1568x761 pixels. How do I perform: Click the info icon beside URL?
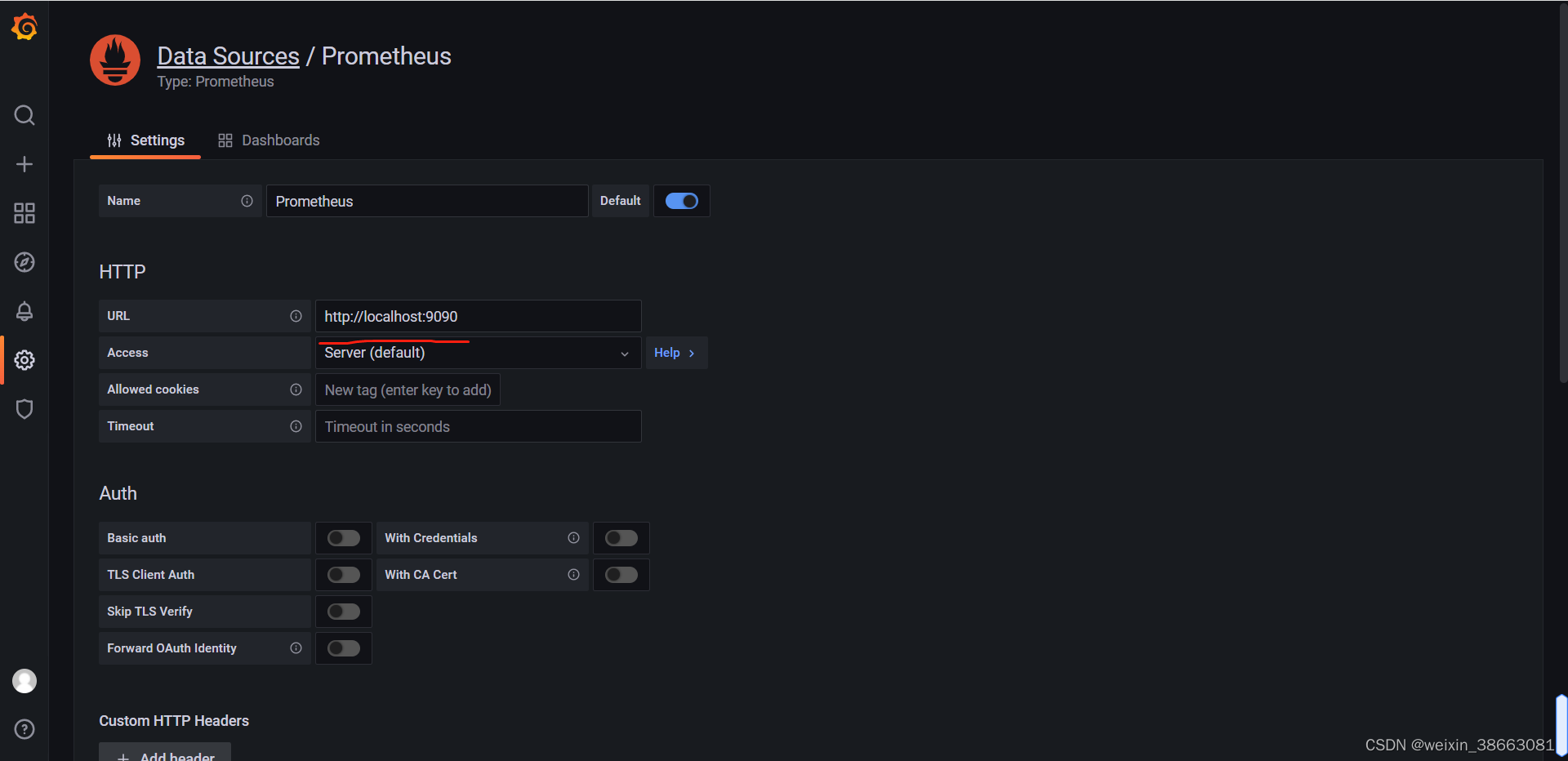296,316
